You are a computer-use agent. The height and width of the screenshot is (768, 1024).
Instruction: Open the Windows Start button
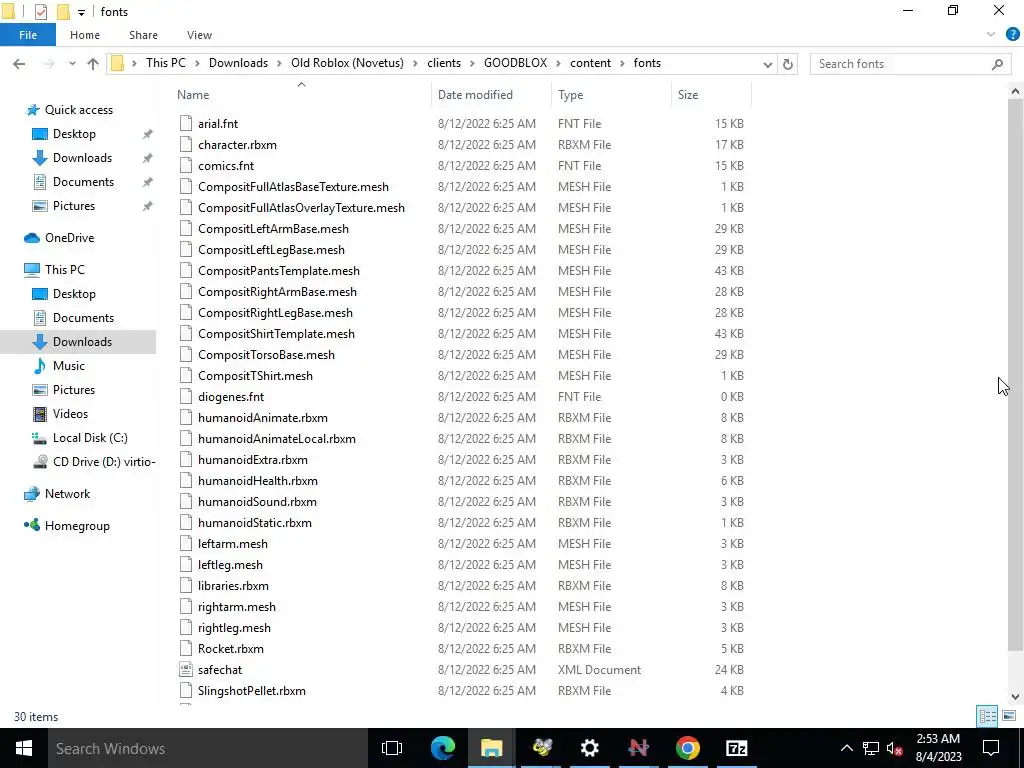coord(24,748)
